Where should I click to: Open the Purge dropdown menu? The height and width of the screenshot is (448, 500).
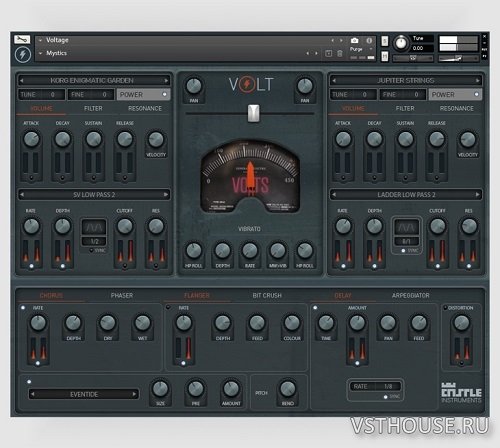(x=361, y=49)
